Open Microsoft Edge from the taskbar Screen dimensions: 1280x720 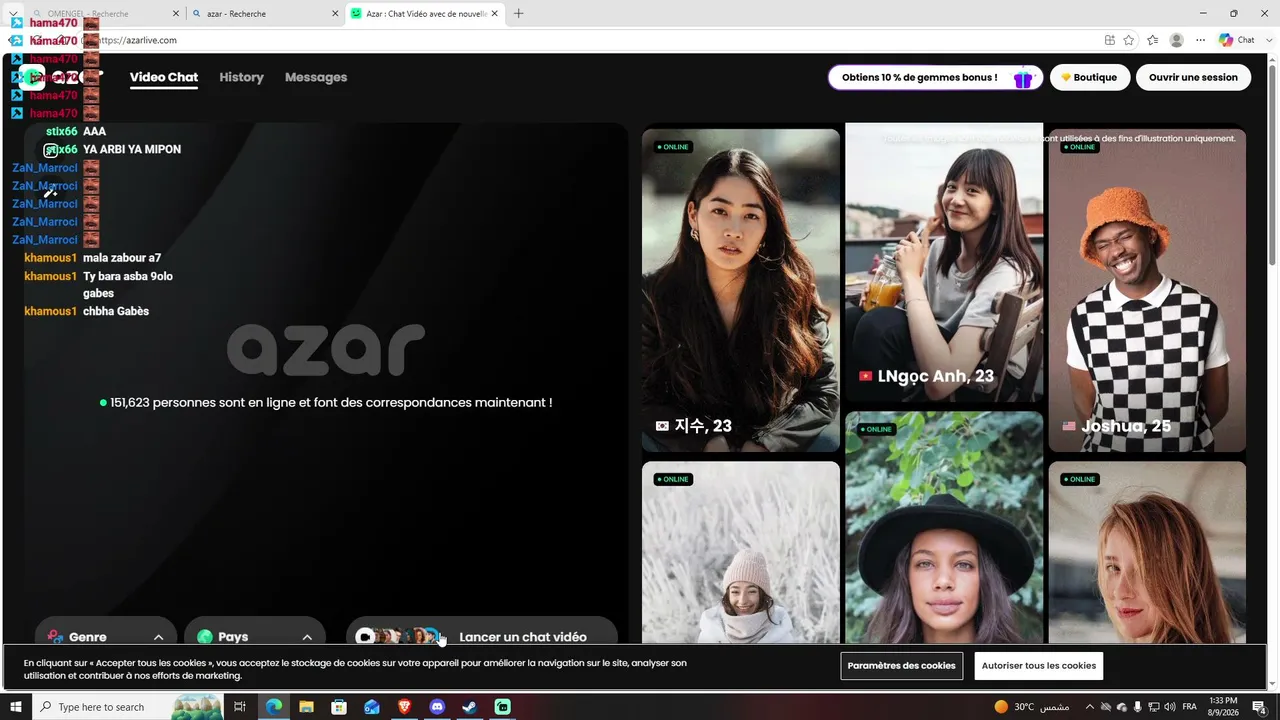[273, 707]
